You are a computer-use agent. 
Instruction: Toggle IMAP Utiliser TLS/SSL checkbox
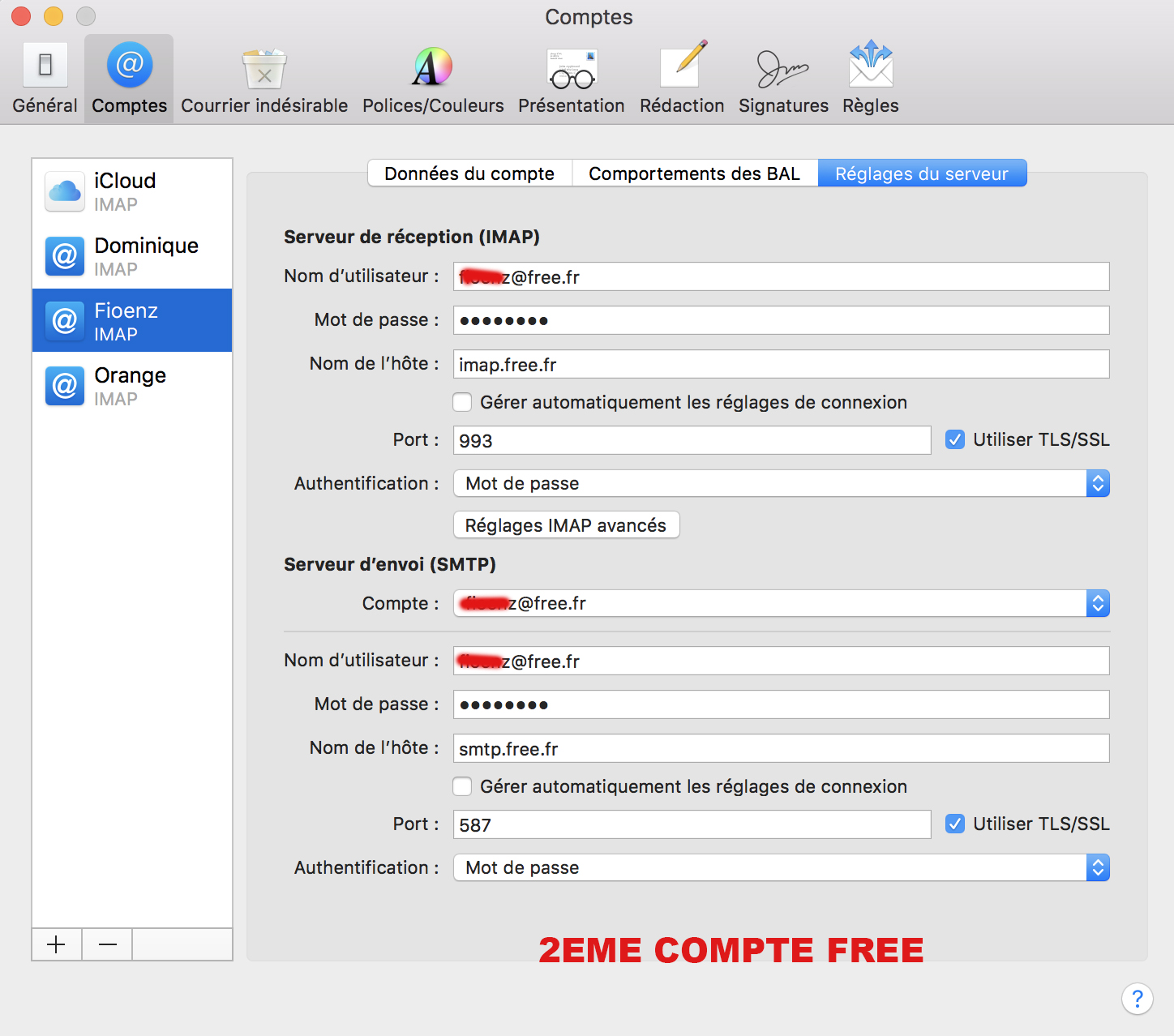click(x=955, y=439)
